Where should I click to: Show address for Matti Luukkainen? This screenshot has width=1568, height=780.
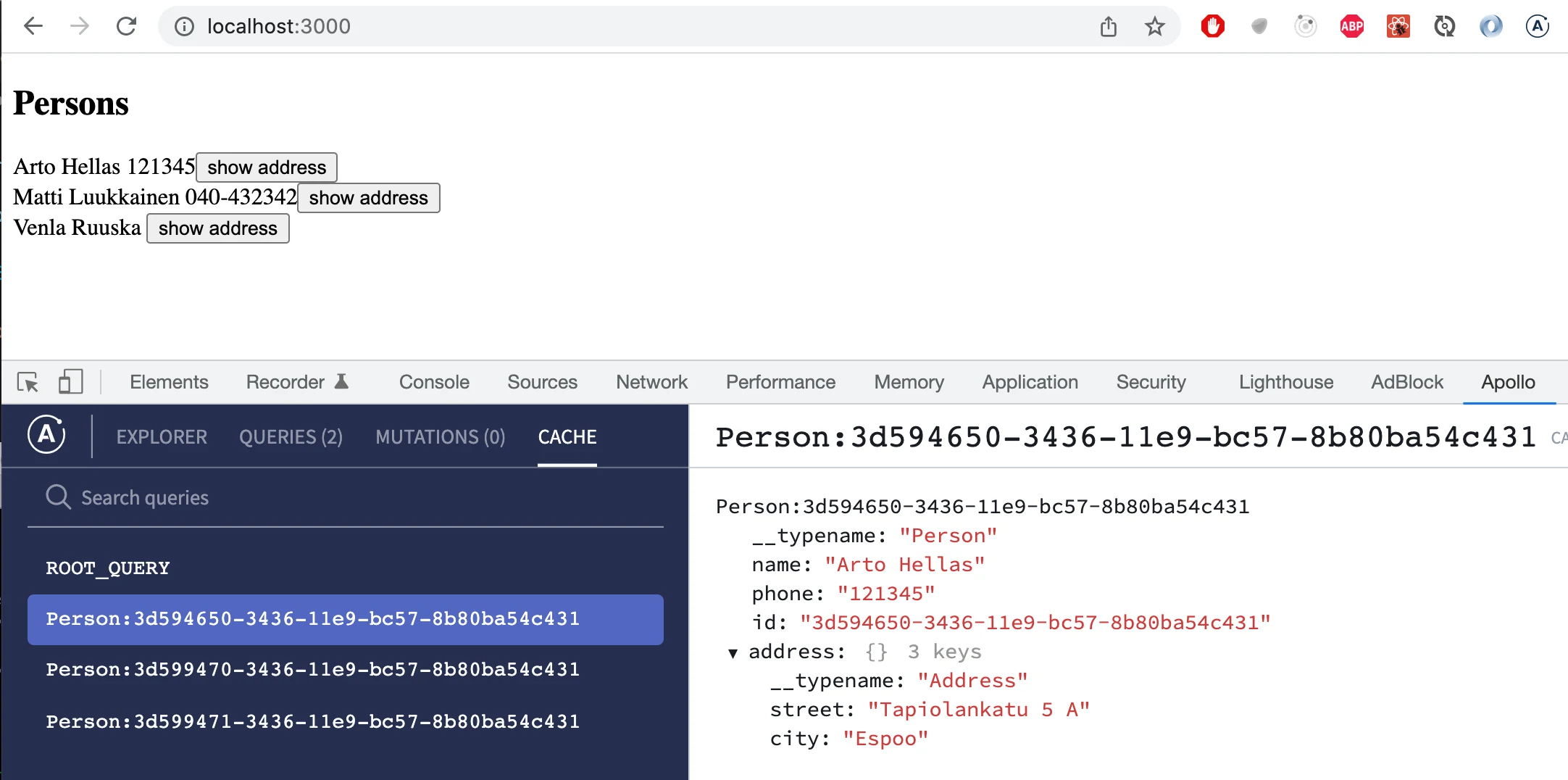[368, 197]
